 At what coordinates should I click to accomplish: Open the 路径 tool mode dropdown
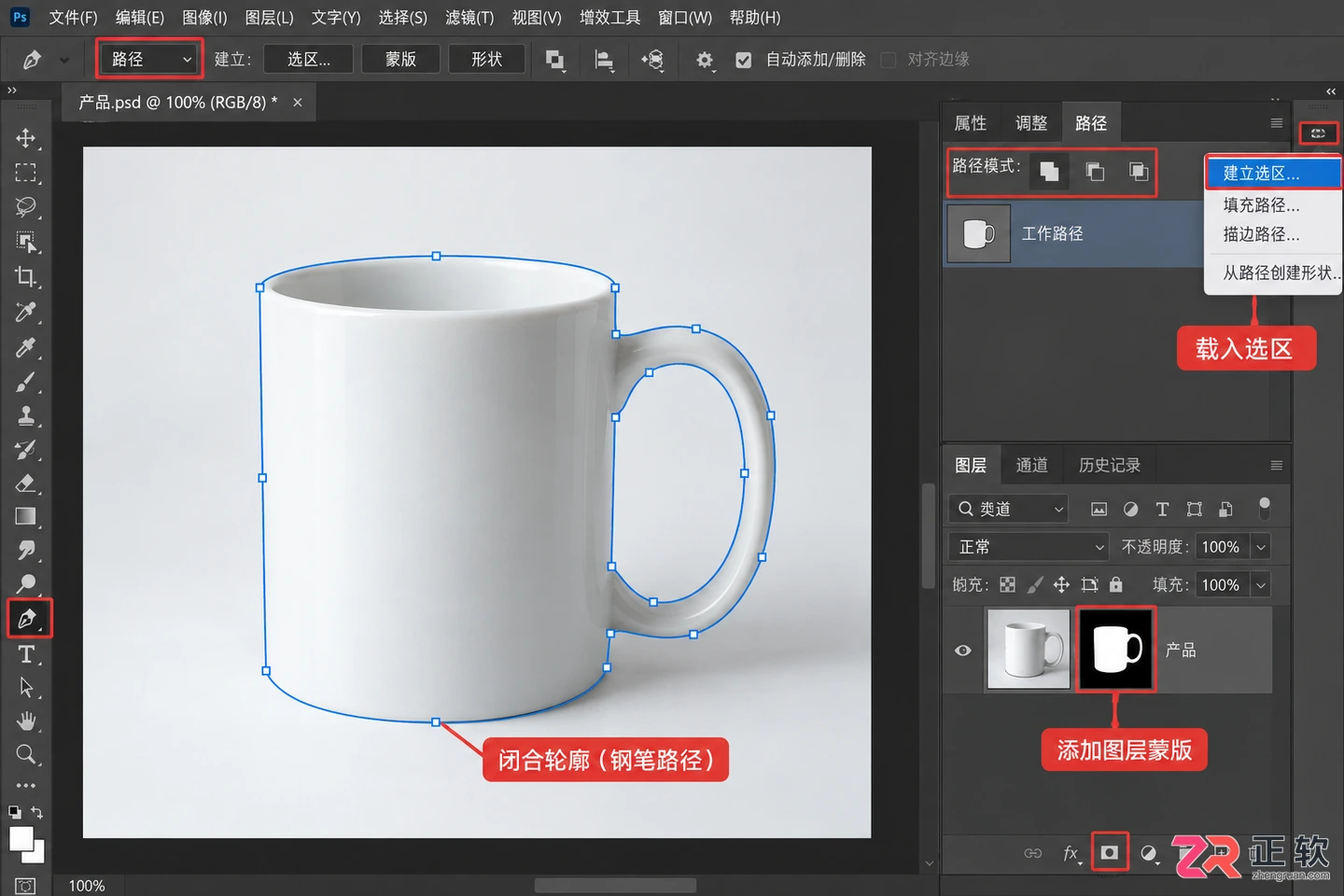(x=149, y=60)
